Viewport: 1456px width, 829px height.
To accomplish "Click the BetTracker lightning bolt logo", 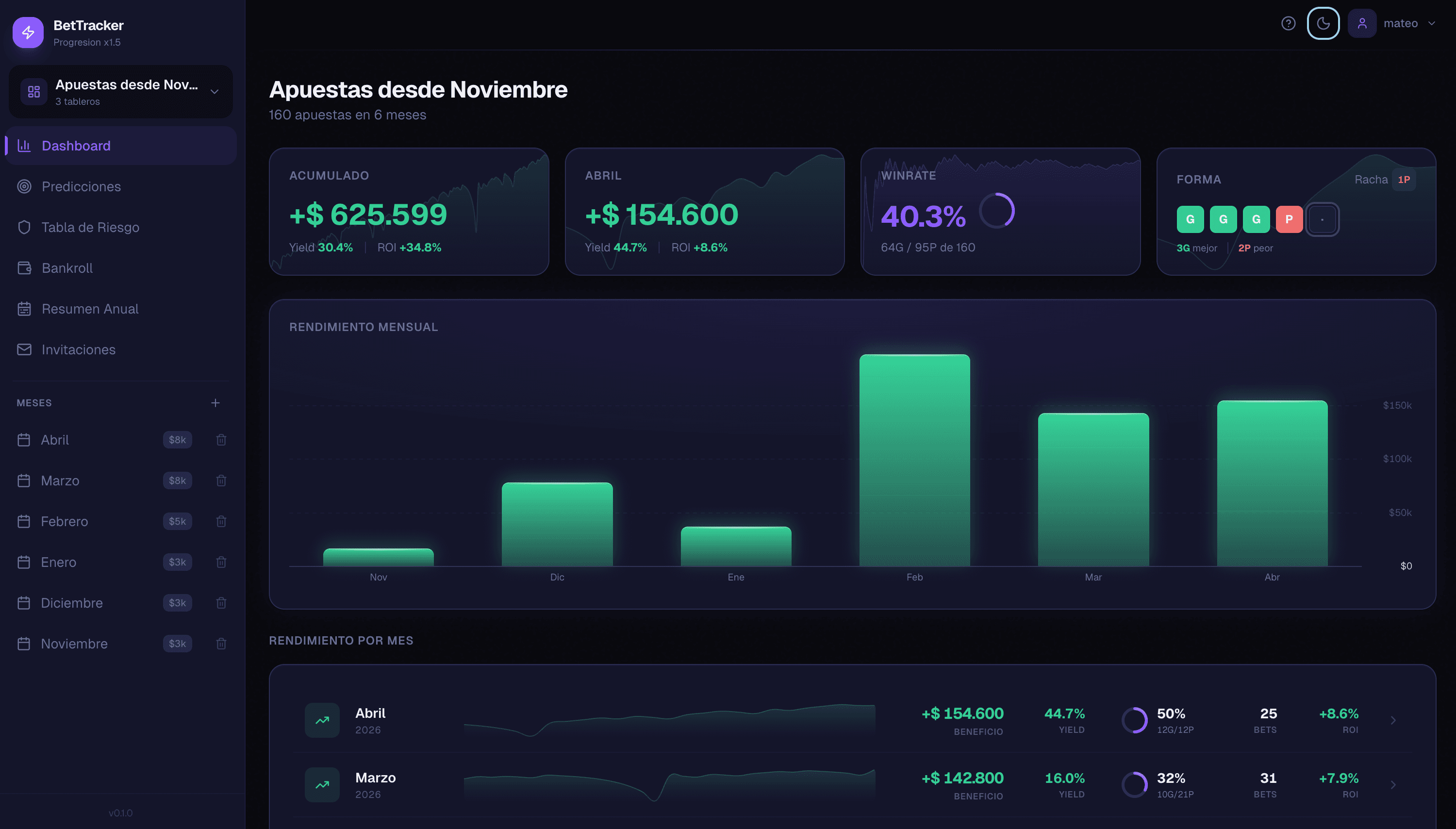I will click(28, 33).
